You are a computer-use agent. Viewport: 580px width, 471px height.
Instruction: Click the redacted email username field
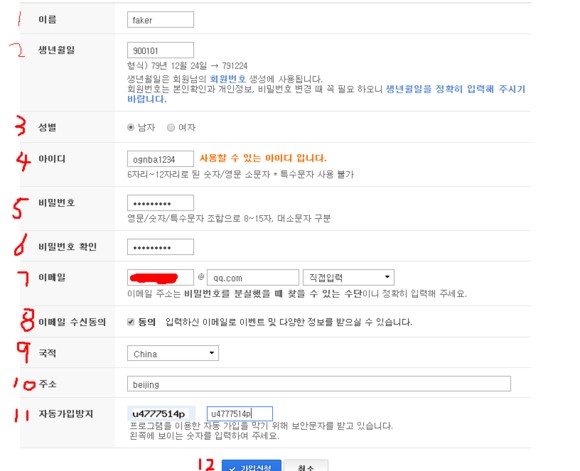[x=160, y=277]
